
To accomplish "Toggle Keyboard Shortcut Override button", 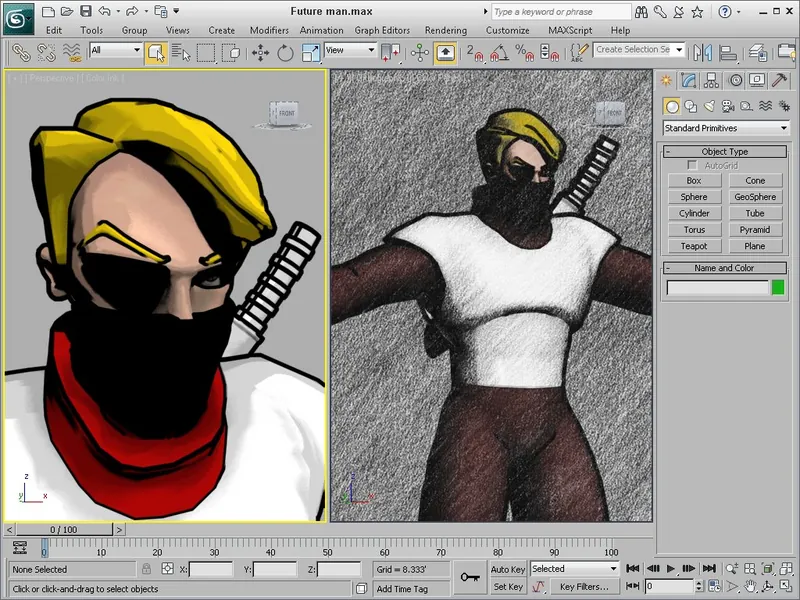I will (x=445, y=52).
